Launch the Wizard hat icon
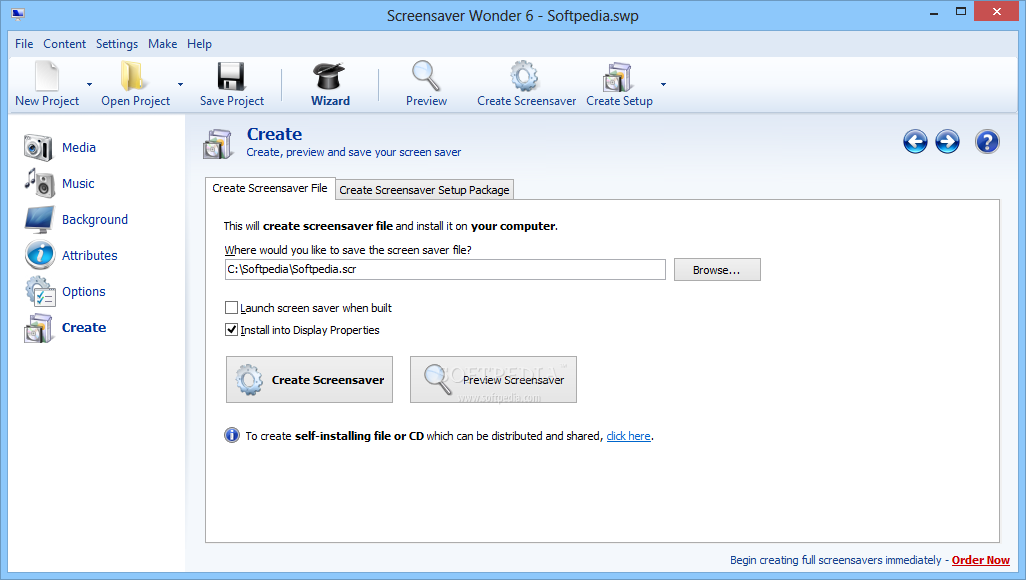 click(329, 76)
